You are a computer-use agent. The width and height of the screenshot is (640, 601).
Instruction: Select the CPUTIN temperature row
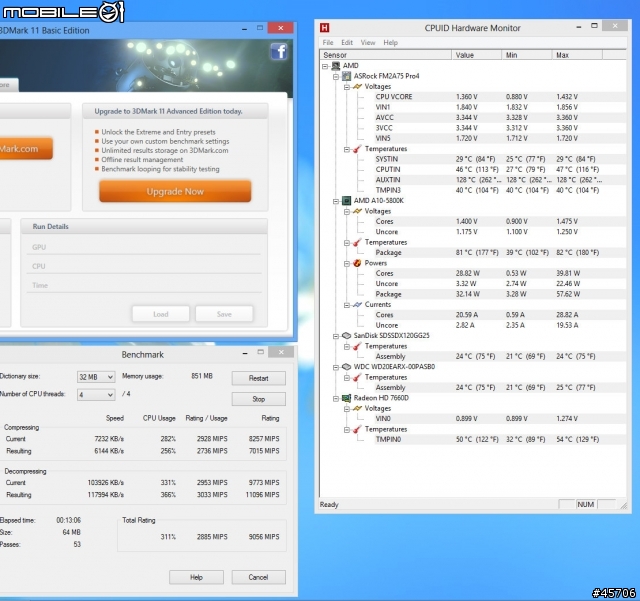pyautogui.click(x=500, y=169)
